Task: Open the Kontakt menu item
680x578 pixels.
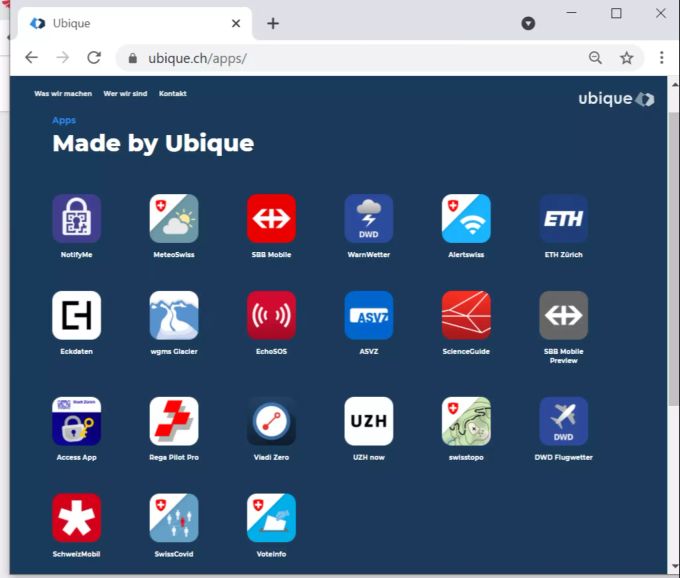Action: [x=173, y=94]
